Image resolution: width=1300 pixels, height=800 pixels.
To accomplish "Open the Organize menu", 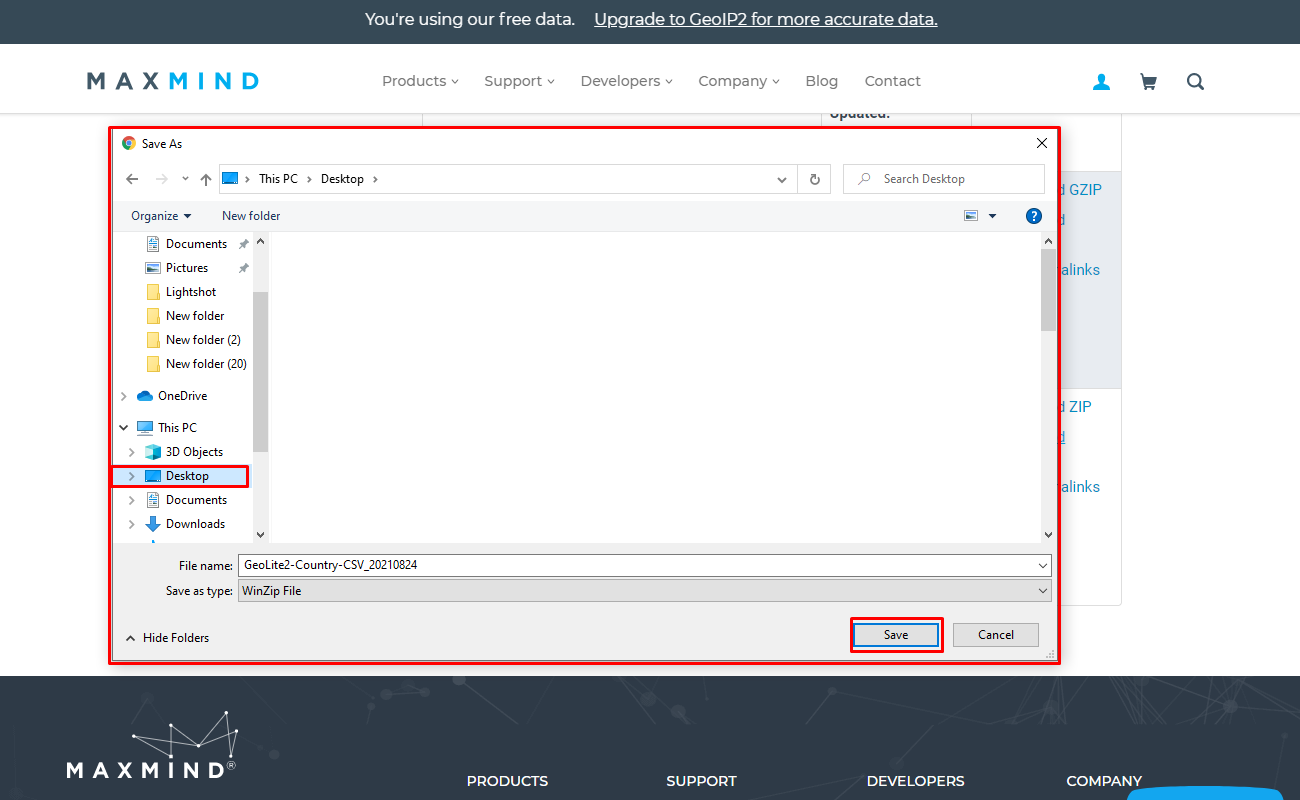I will 161,216.
